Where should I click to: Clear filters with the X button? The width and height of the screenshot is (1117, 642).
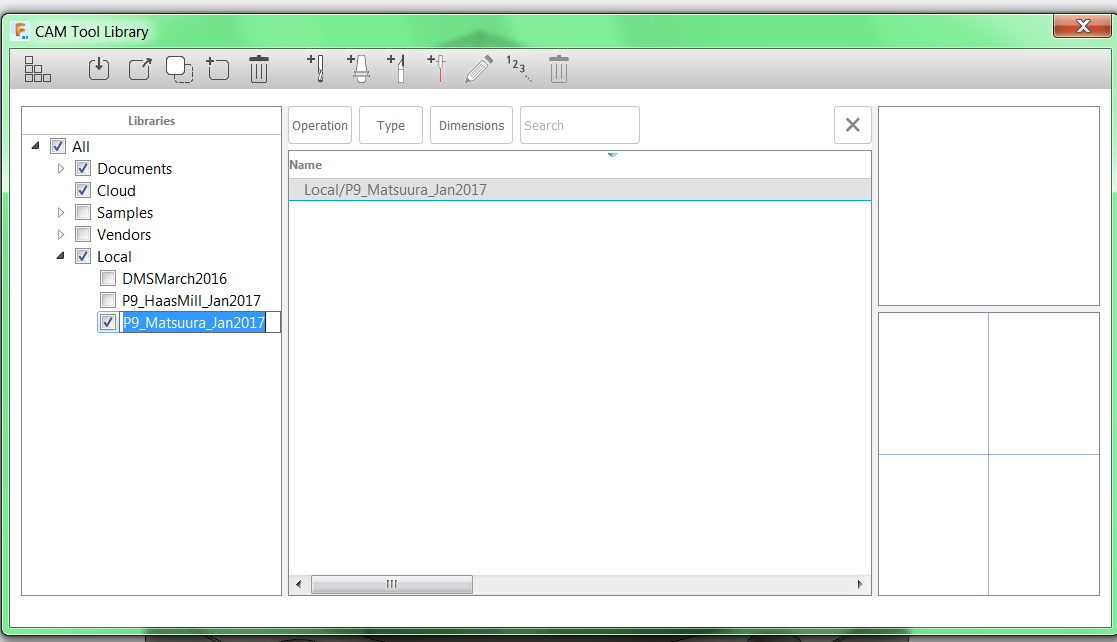click(853, 125)
